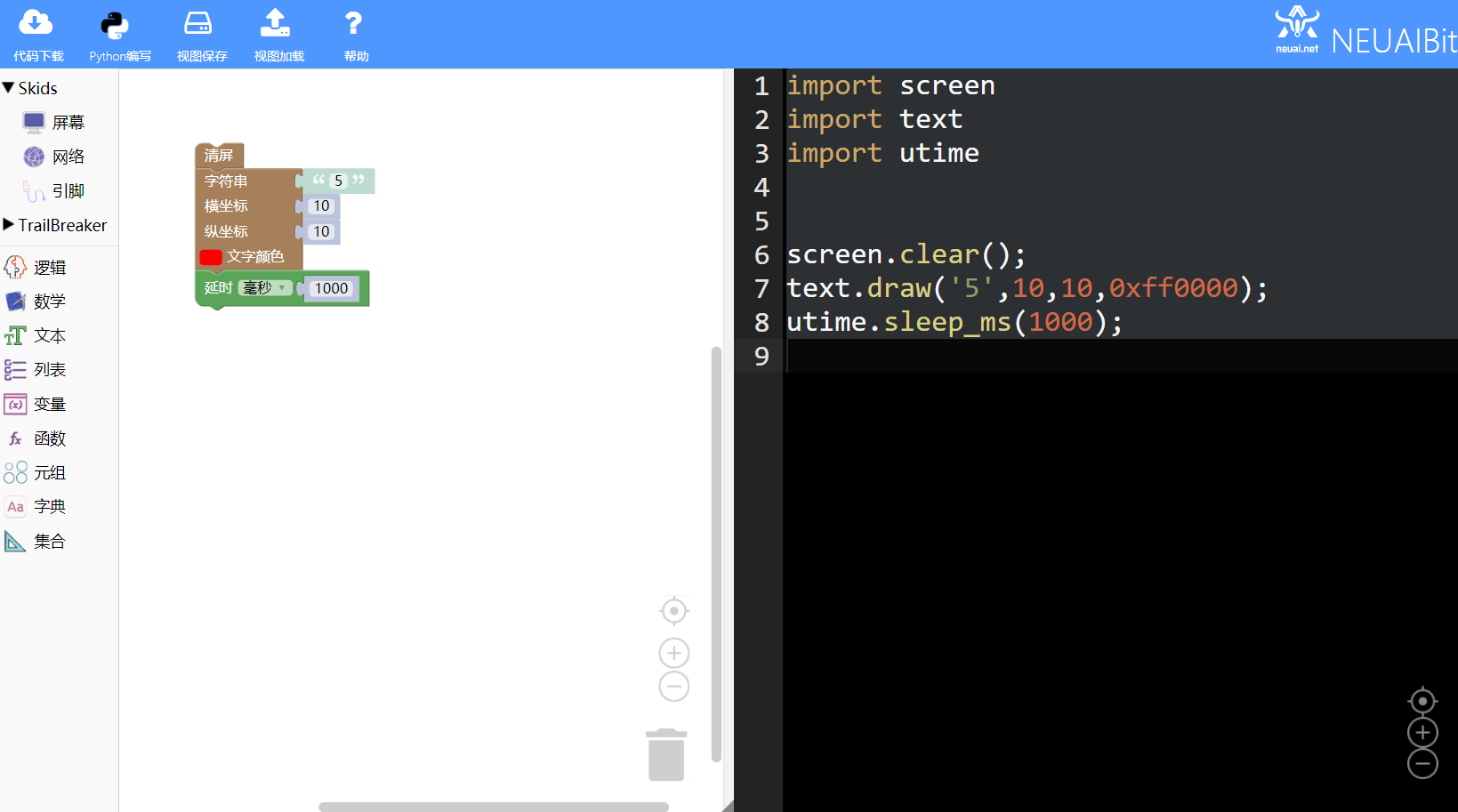The width and height of the screenshot is (1458, 812).
Task: Center the code panel view
Action: (1422, 701)
